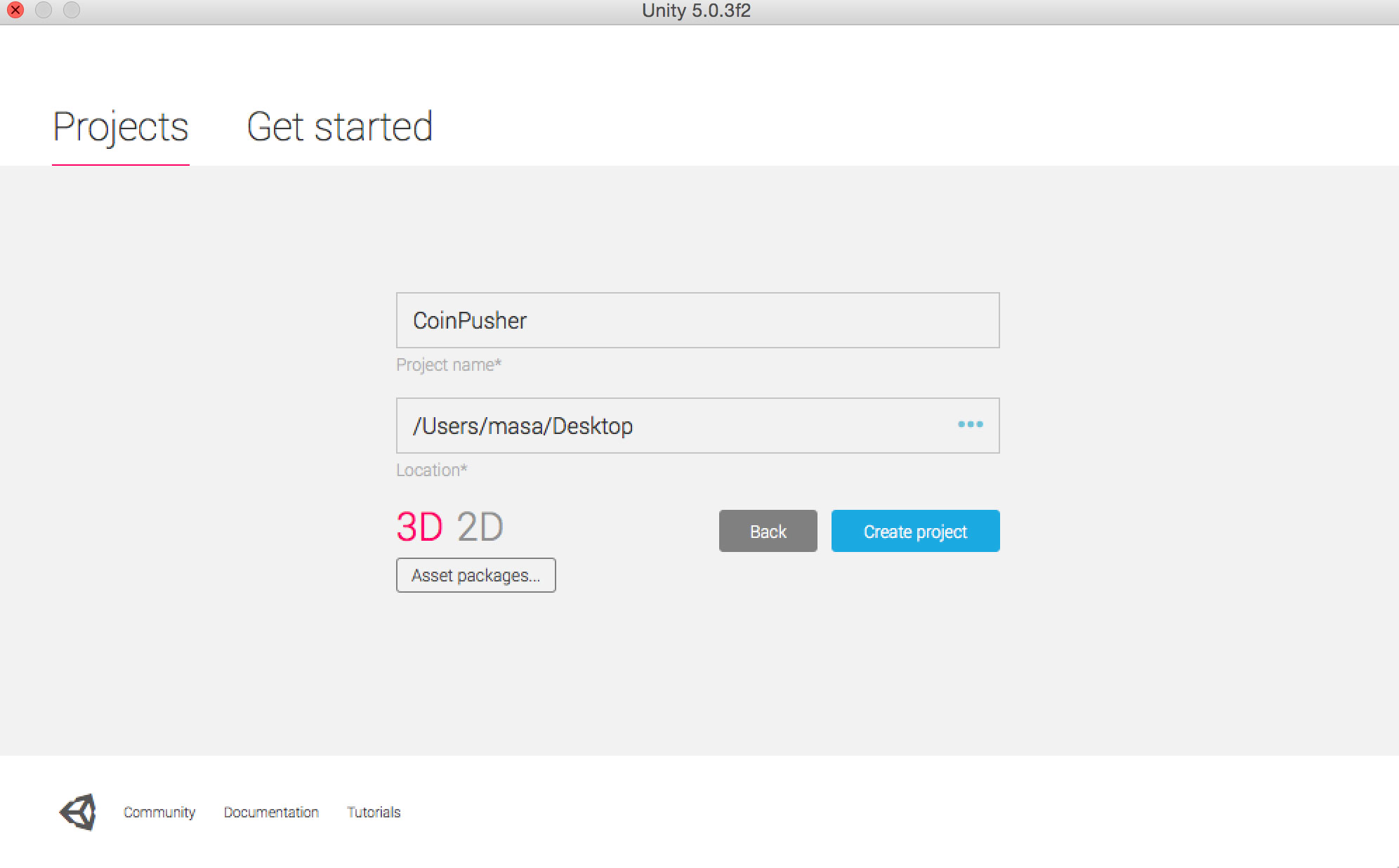Open the Asset packages dialog
1399x868 pixels.
475,575
